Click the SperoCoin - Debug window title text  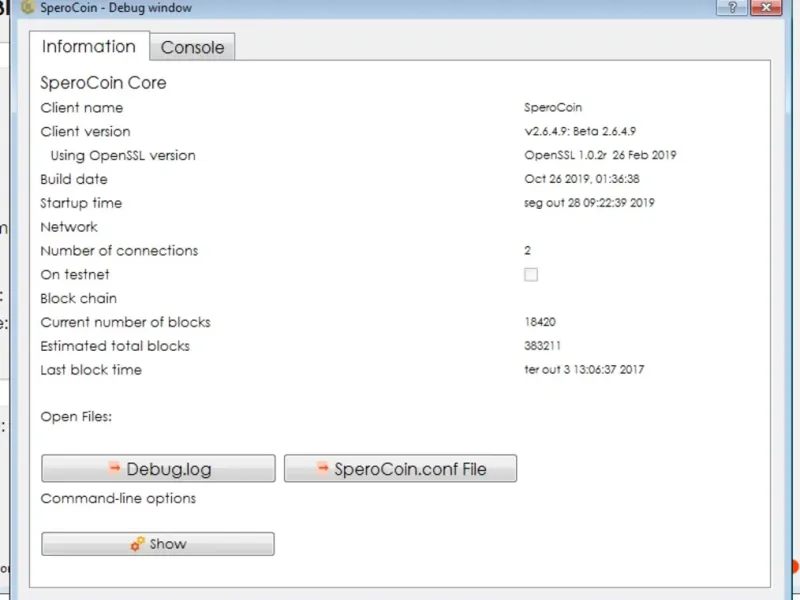(116, 8)
